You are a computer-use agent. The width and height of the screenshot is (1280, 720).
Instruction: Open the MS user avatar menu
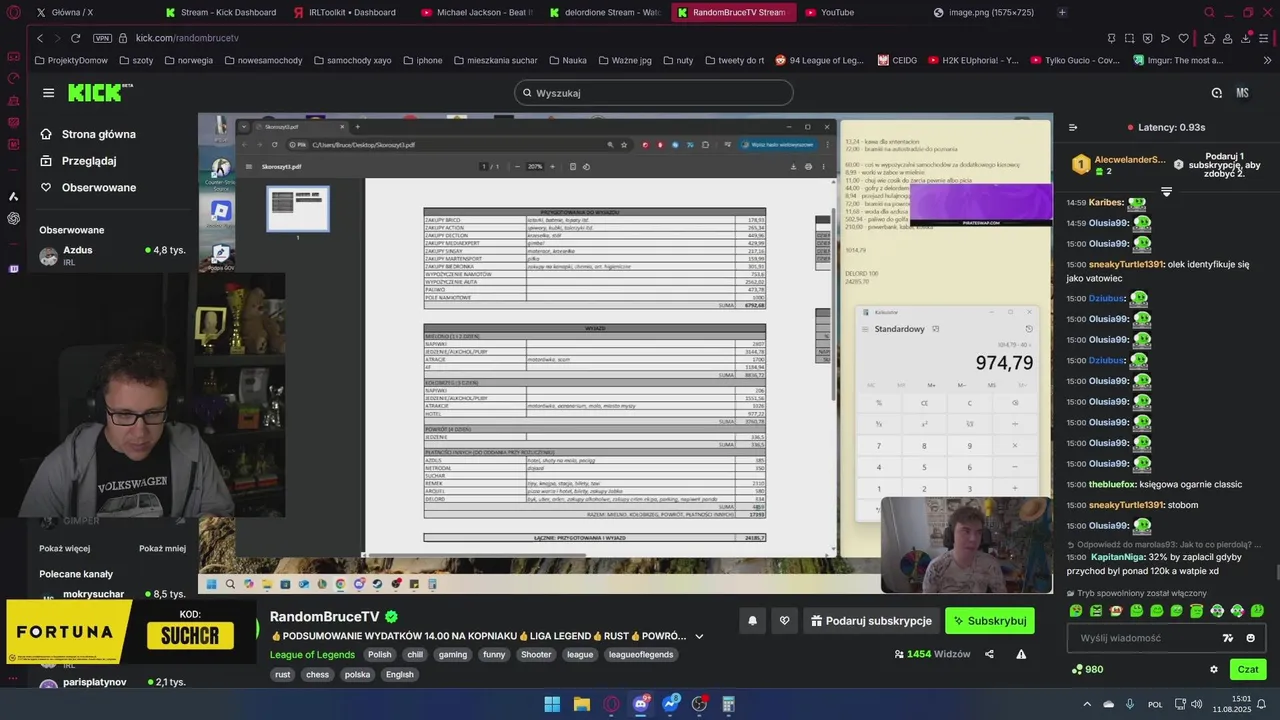1242,93
